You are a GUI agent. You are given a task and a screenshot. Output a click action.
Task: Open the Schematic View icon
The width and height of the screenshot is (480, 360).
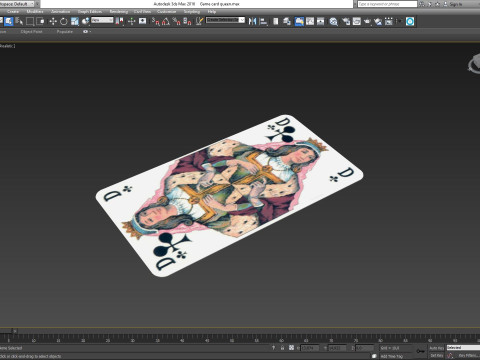tap(320, 21)
